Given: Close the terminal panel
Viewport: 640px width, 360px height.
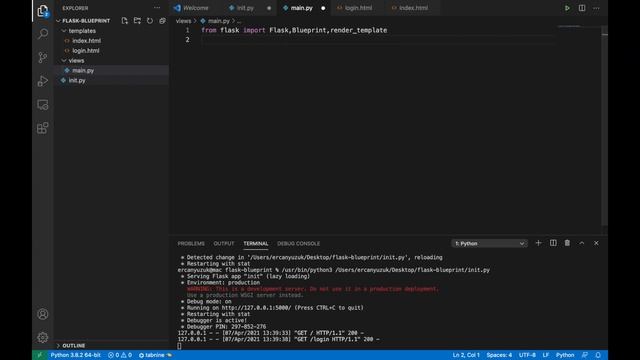Looking at the screenshot, I should coord(596,243).
